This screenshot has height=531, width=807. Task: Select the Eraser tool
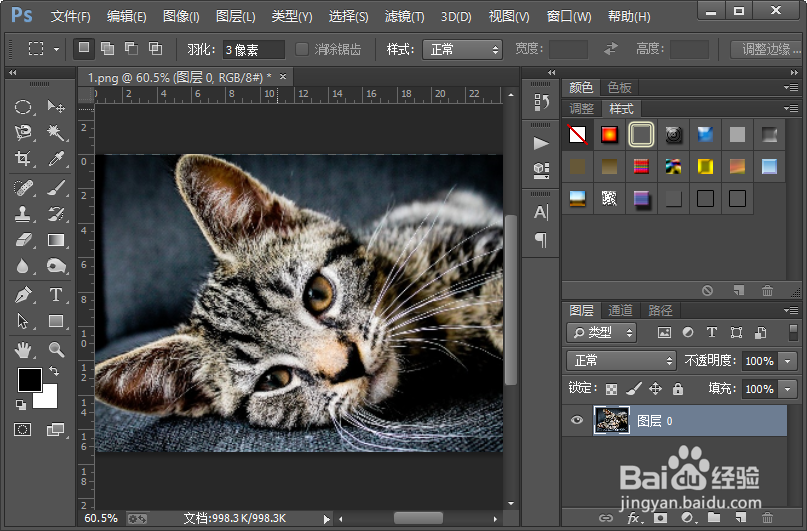tap(23, 240)
